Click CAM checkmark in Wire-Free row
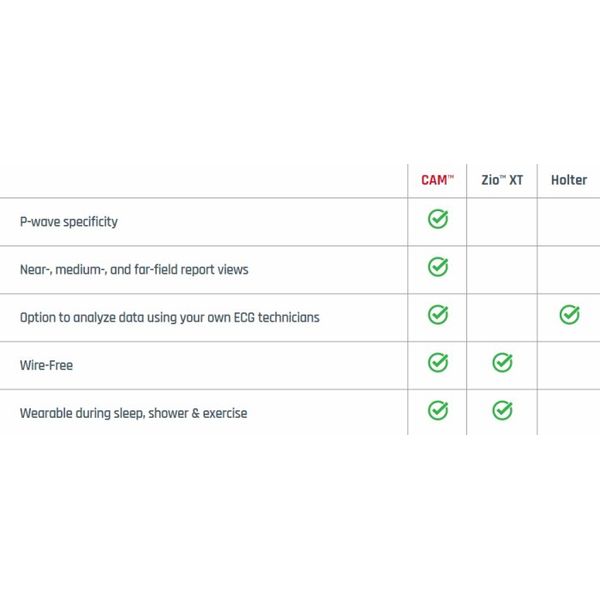This screenshot has width=600, height=600. coord(438,362)
